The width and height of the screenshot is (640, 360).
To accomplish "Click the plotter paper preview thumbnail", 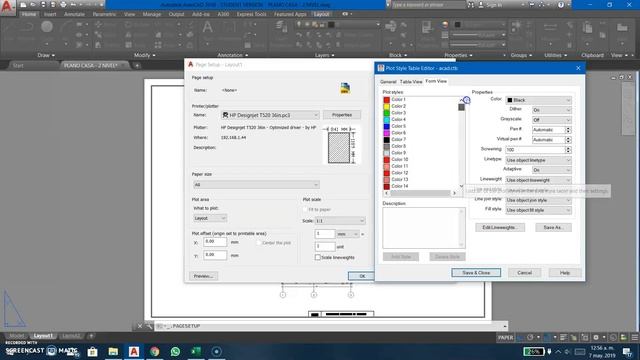I will point(339,147).
